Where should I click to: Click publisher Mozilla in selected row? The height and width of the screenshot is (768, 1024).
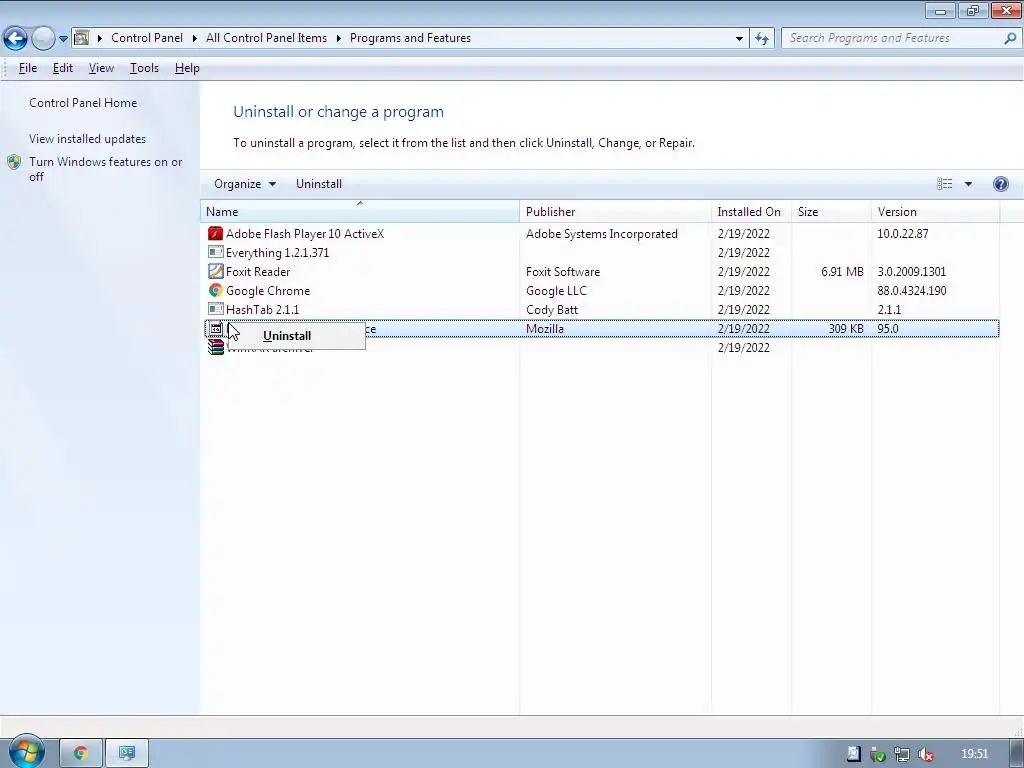click(545, 328)
